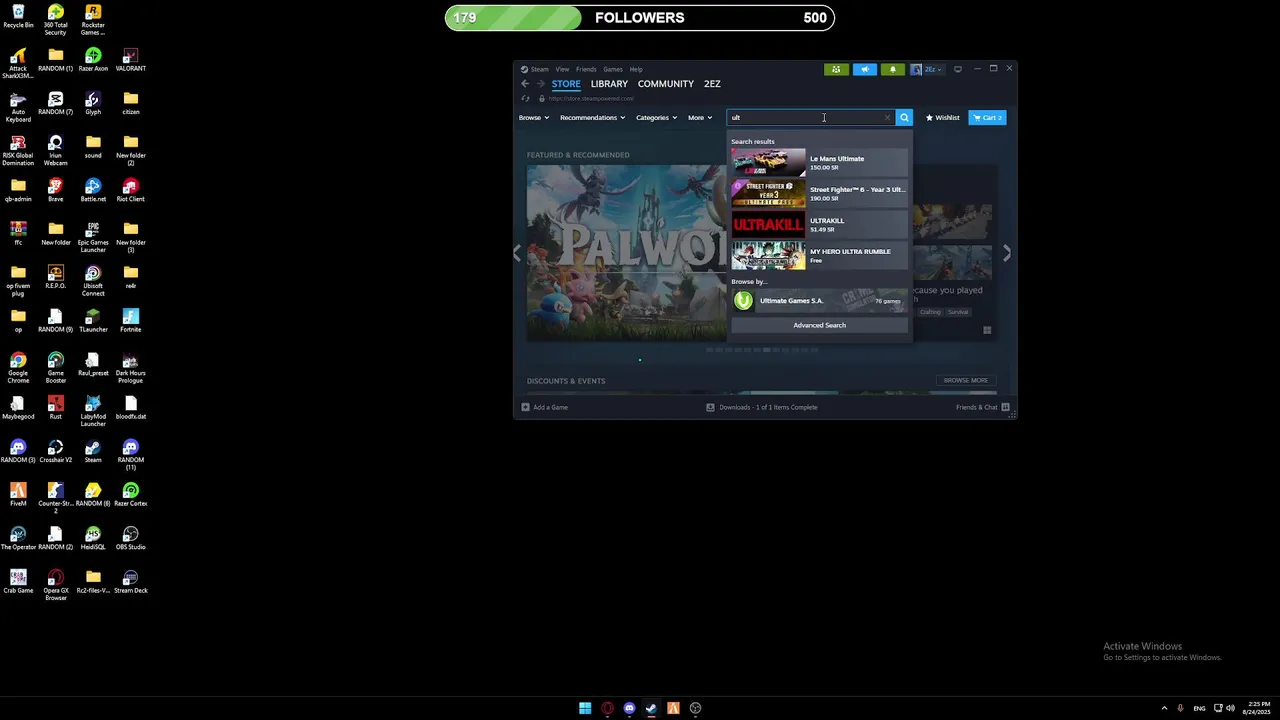
Task: Select the Razer Cortex desktop icon
Action: 130,494
